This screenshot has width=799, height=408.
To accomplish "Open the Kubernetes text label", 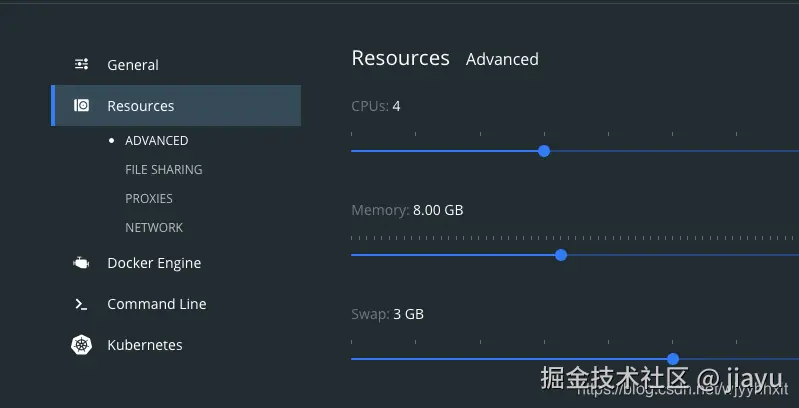I will click(x=145, y=345).
